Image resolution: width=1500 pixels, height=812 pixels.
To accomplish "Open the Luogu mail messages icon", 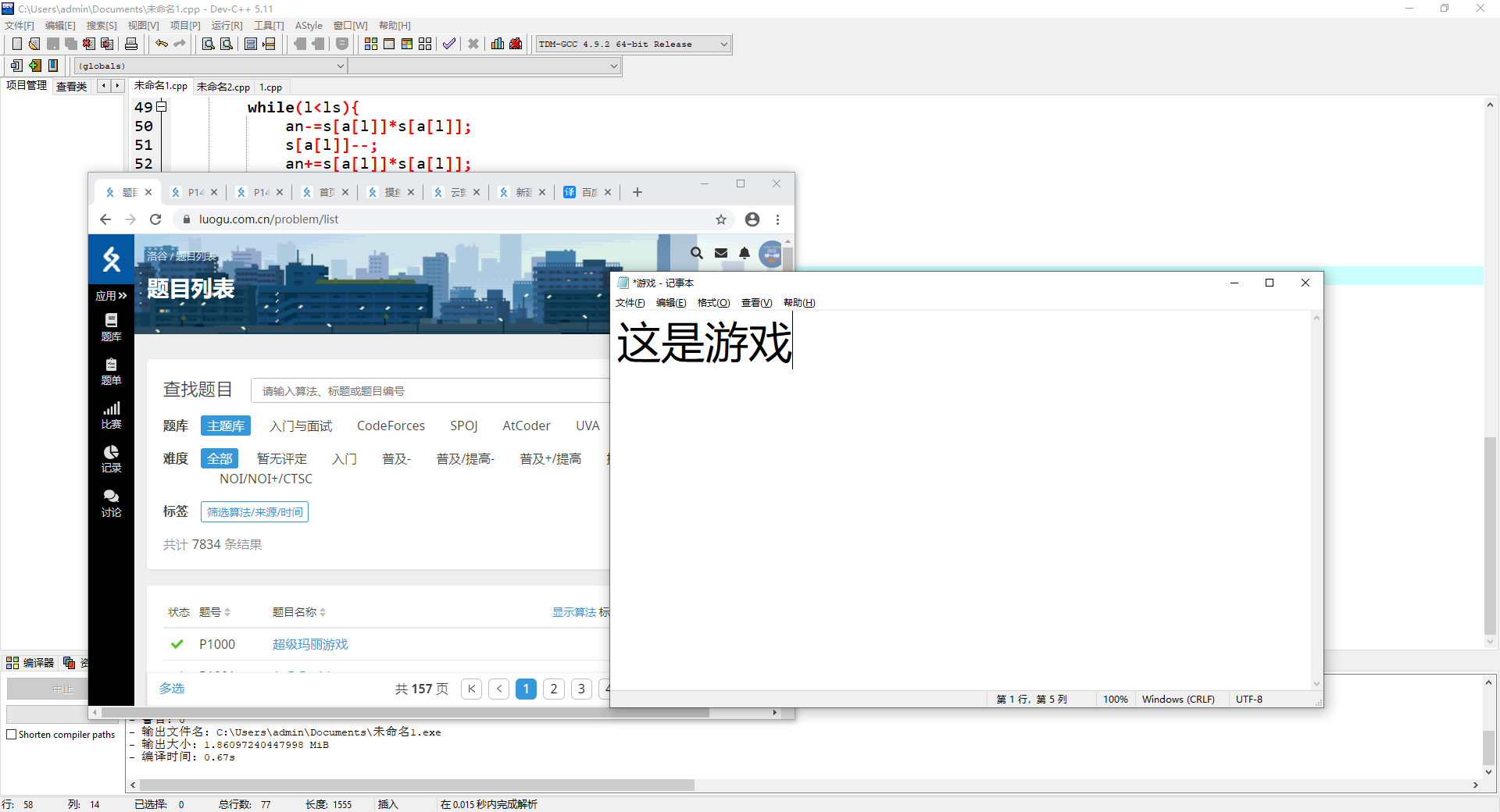I will (721, 253).
